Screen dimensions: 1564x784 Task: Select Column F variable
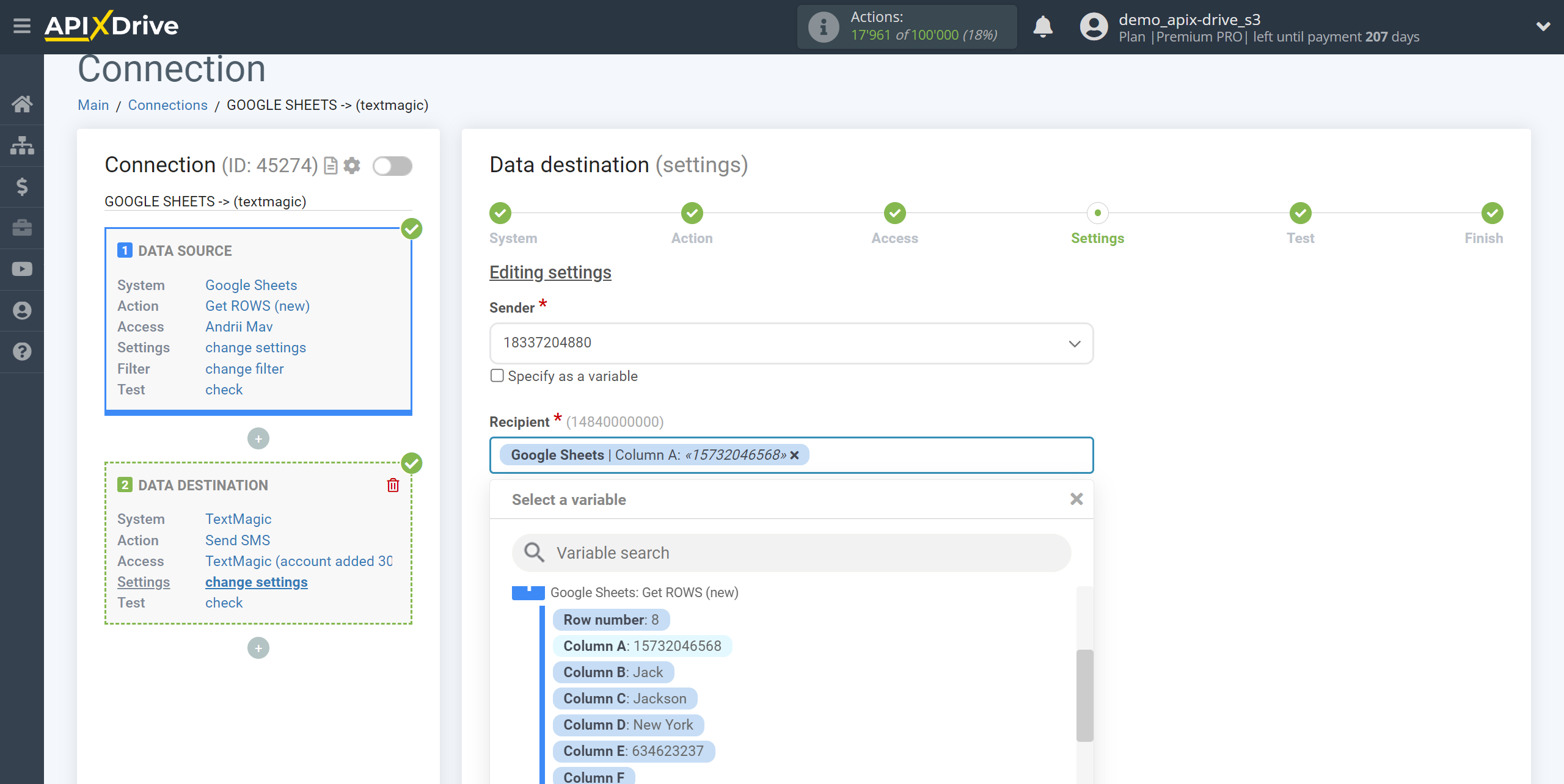pyautogui.click(x=594, y=776)
